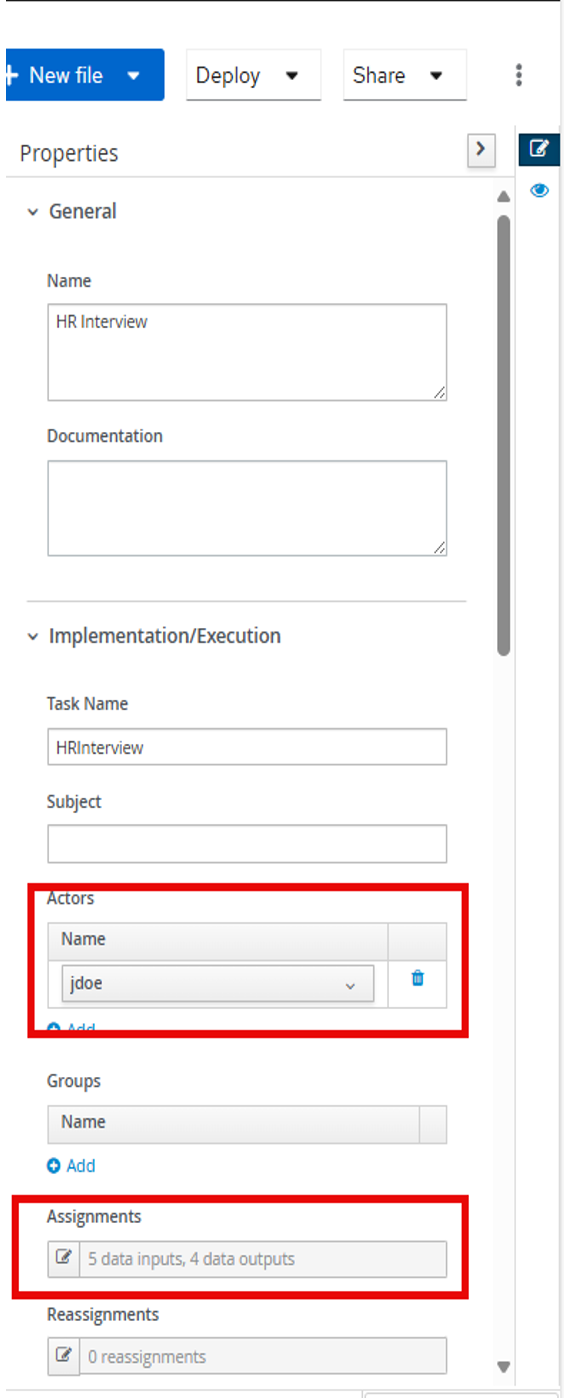Click the plus icon under Groups

pyautogui.click(x=54, y=1165)
